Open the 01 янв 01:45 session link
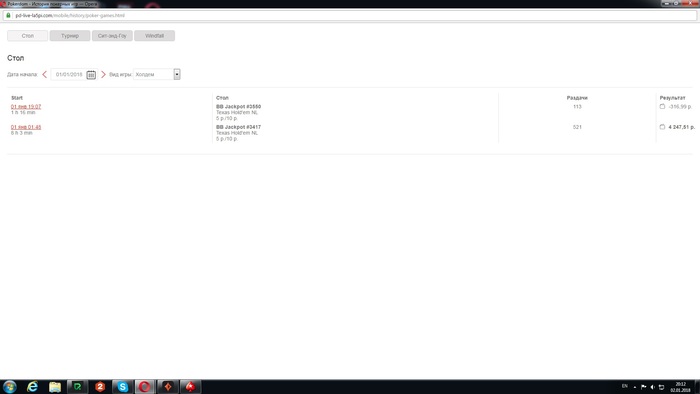This screenshot has height=394, width=700. click(x=26, y=127)
